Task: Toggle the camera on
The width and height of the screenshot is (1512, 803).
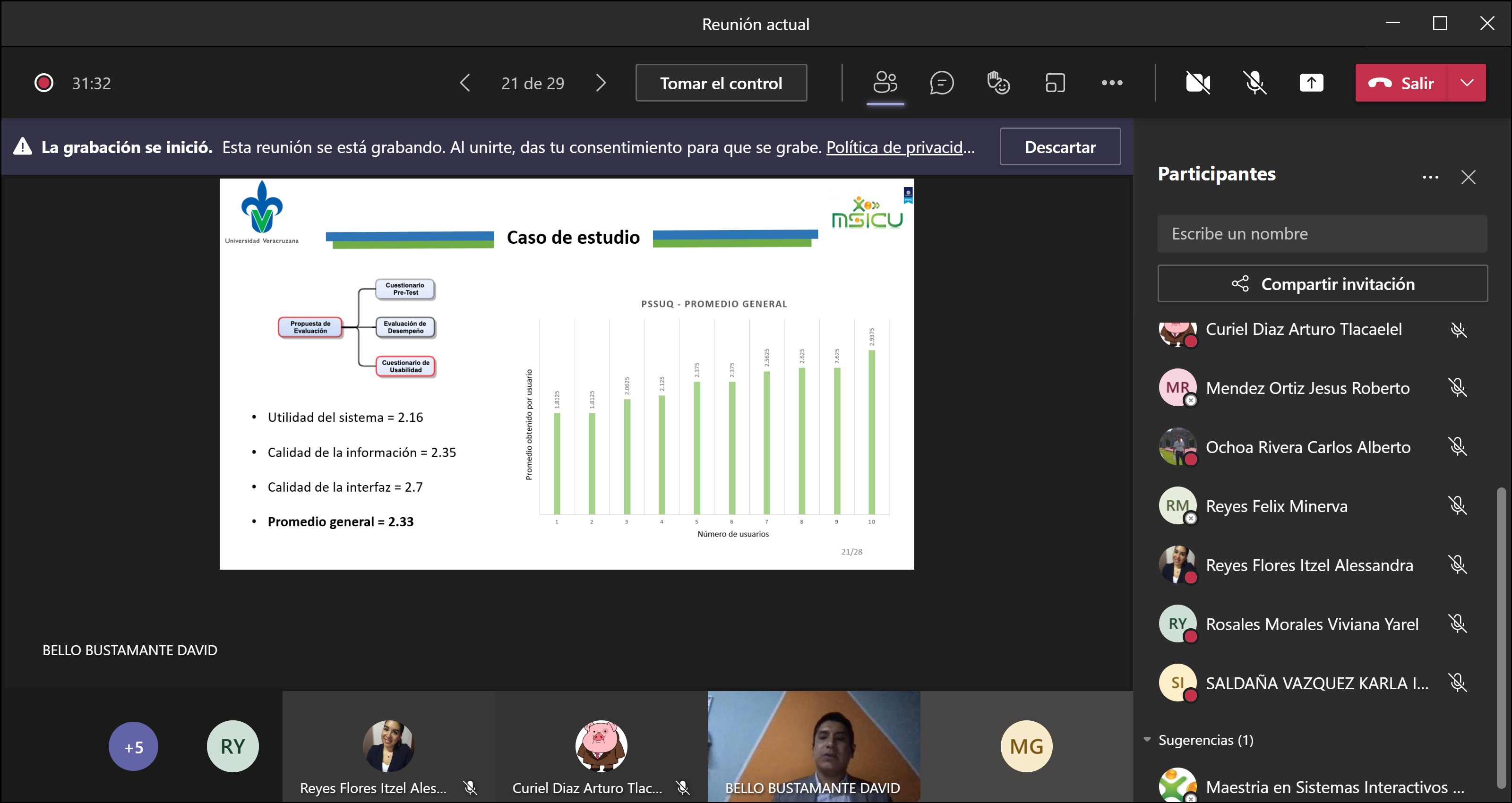Action: click(1198, 83)
